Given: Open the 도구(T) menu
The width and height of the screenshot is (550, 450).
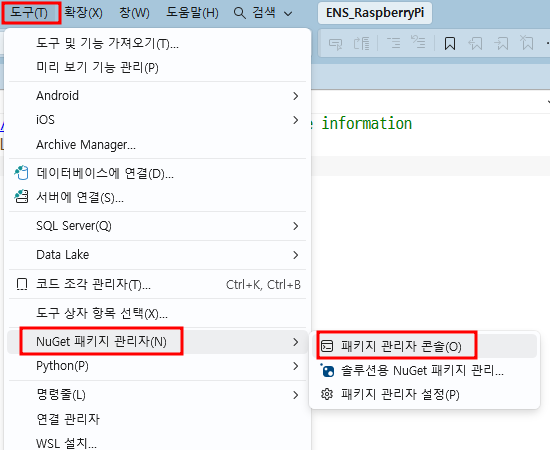Looking at the screenshot, I should click(x=29, y=13).
